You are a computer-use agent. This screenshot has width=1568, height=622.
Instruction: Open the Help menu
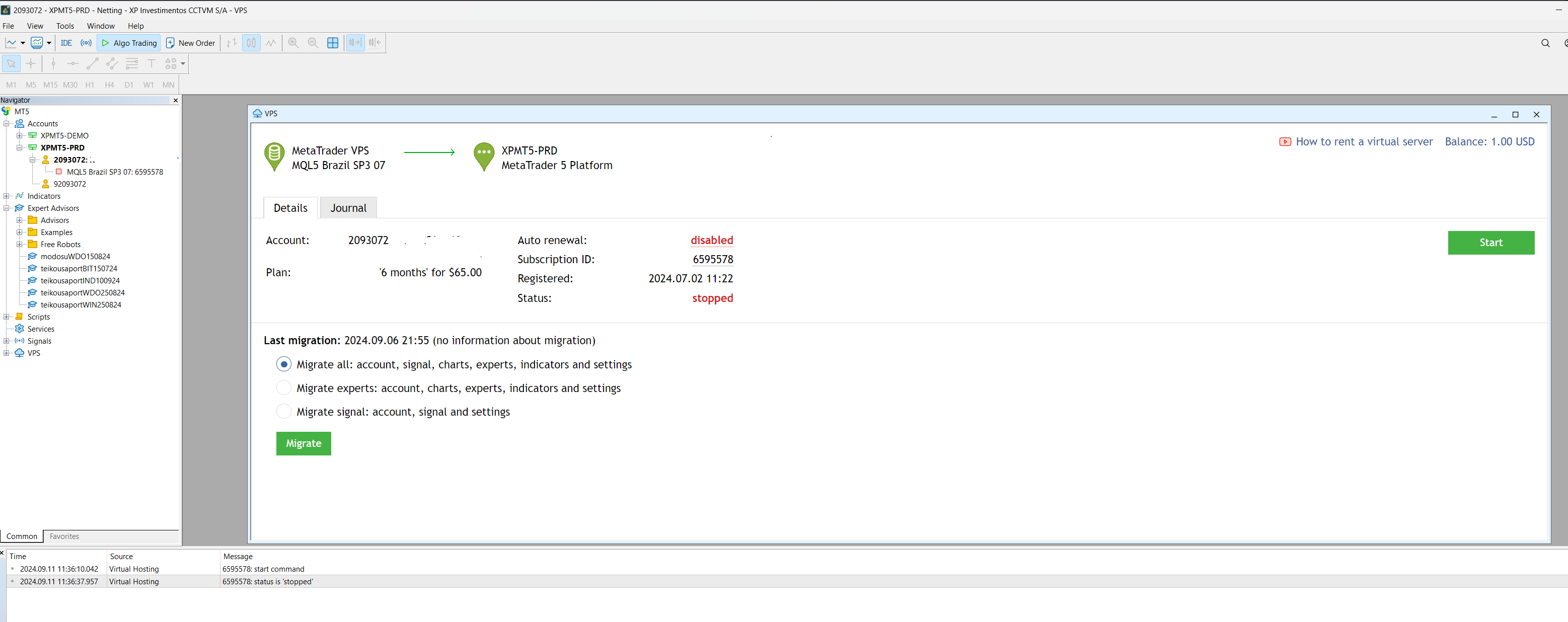click(136, 26)
